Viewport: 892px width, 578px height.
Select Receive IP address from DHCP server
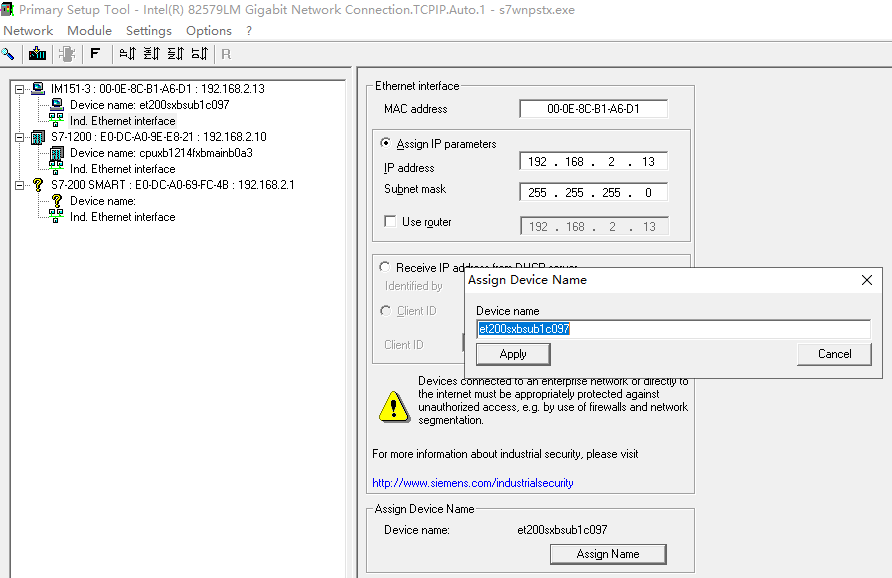point(385,266)
